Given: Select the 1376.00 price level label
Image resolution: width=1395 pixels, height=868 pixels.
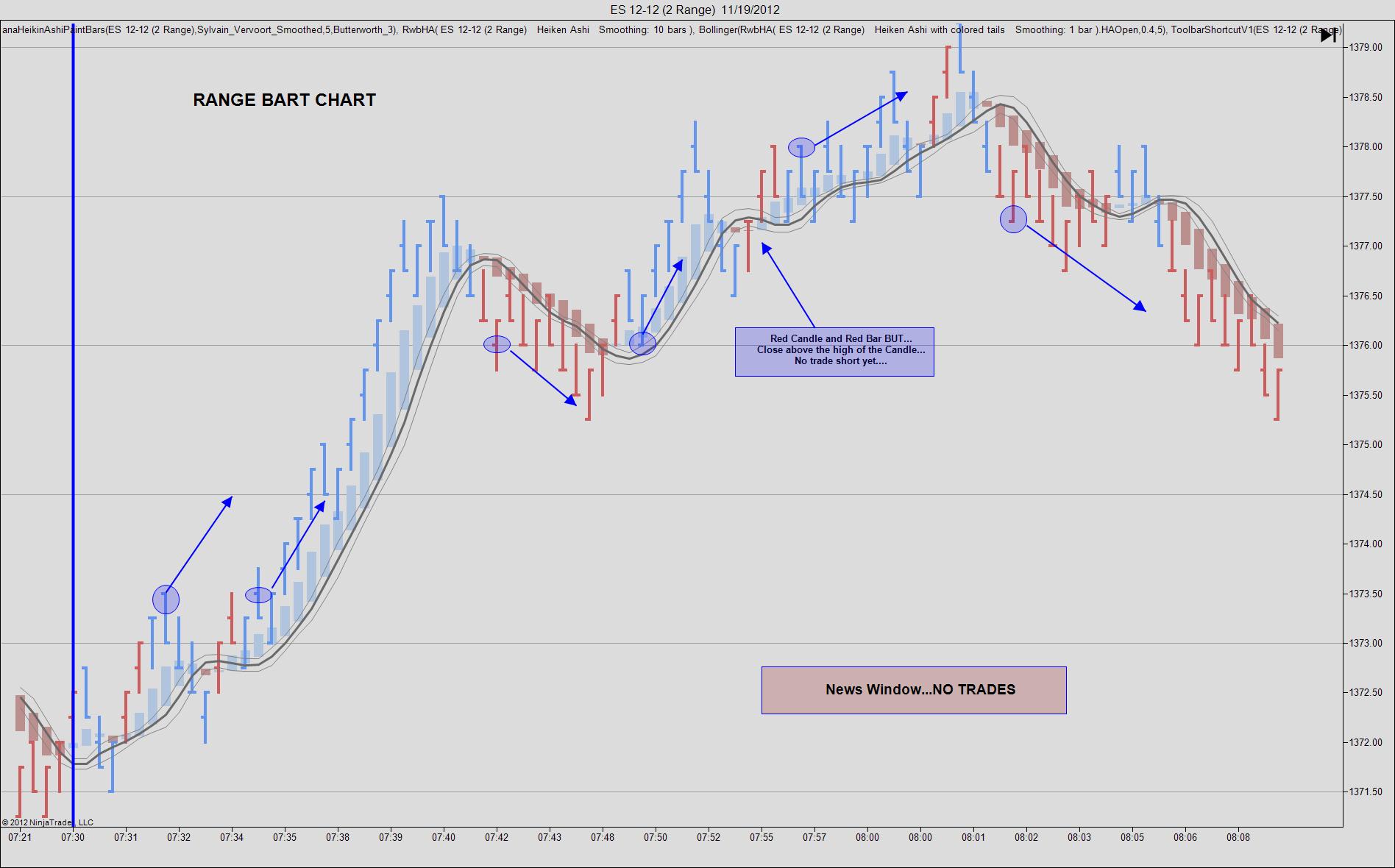Looking at the screenshot, I should pyautogui.click(x=1364, y=345).
